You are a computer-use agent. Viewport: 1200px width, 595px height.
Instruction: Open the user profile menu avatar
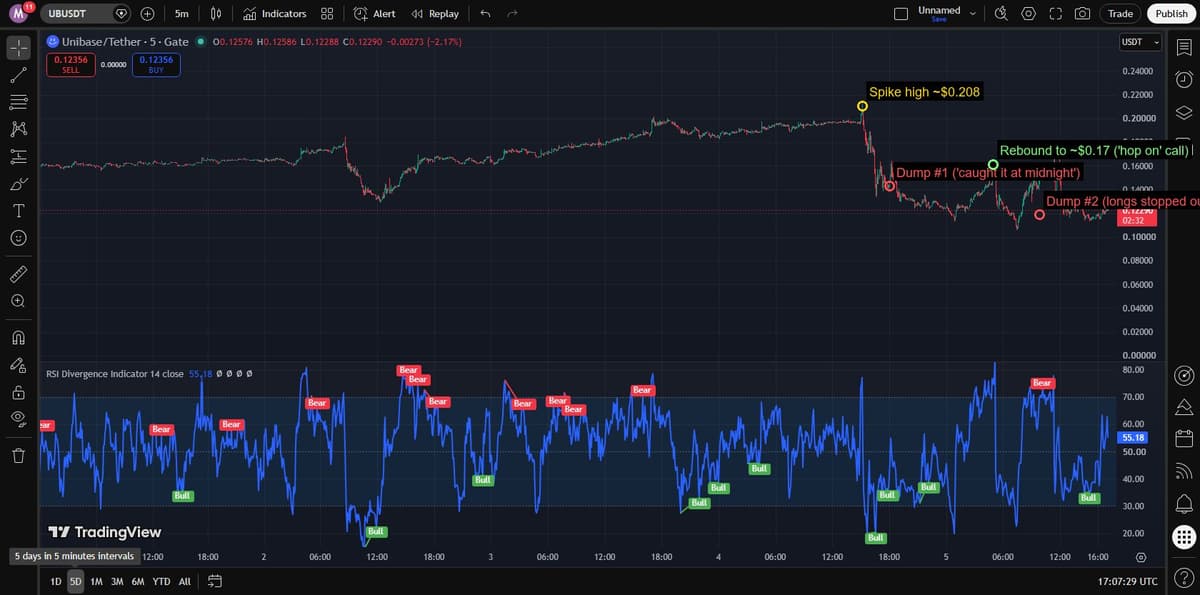[17, 13]
